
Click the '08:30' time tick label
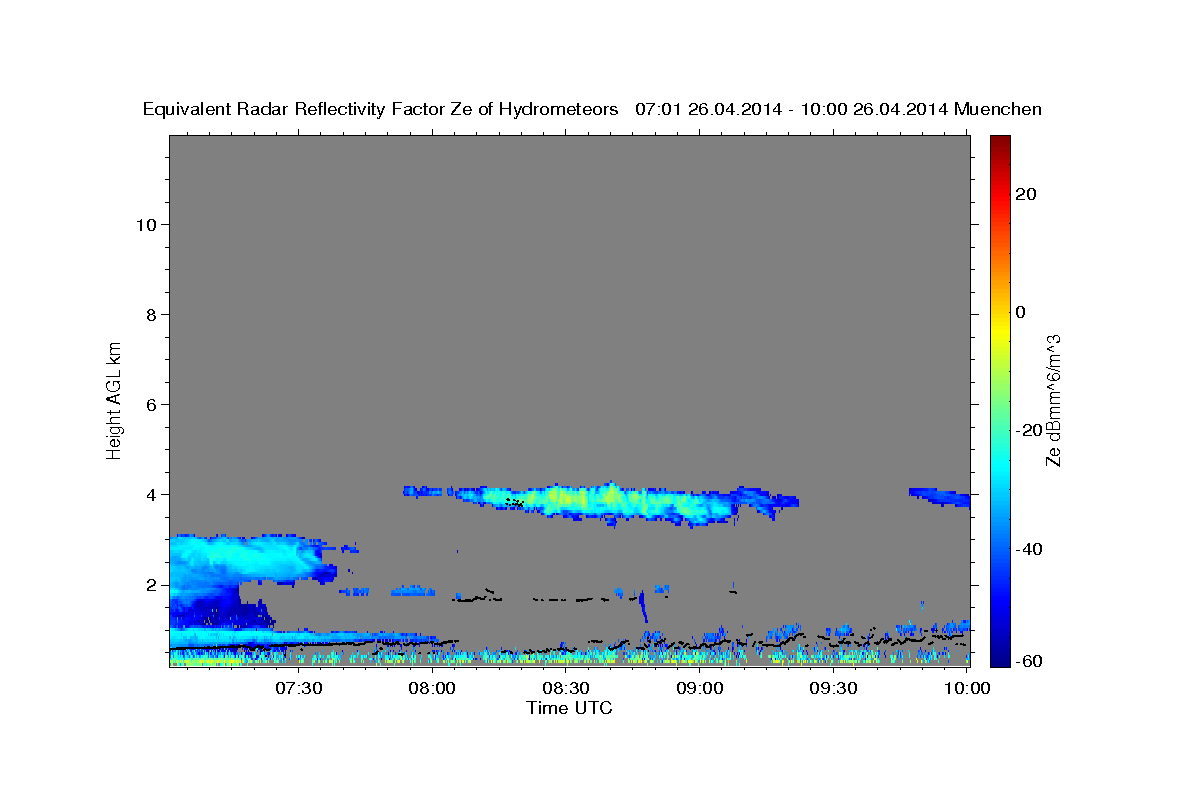[566, 688]
